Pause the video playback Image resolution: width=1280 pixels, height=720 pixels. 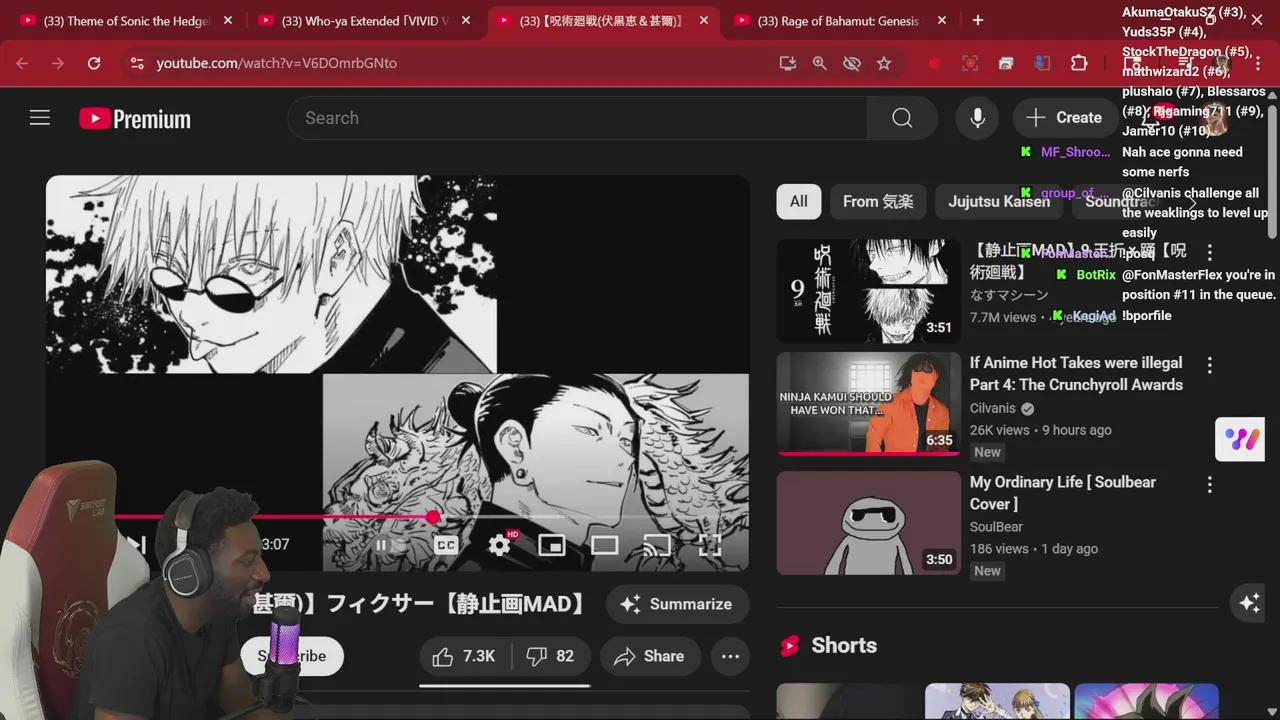point(381,545)
